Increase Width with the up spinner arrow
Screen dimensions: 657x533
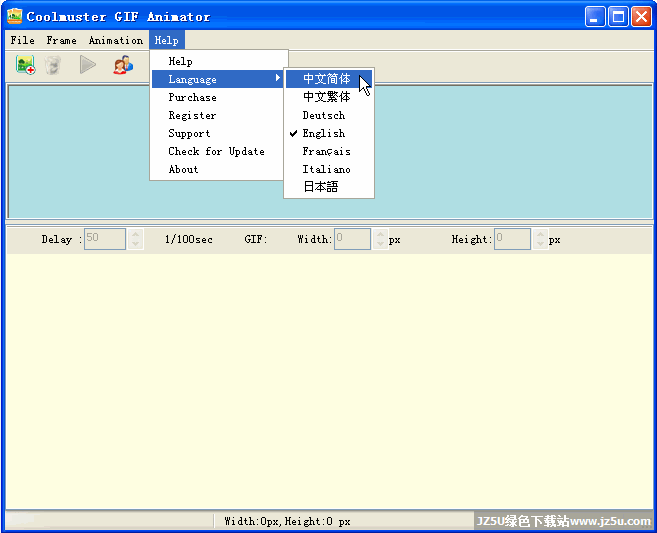tap(380, 234)
